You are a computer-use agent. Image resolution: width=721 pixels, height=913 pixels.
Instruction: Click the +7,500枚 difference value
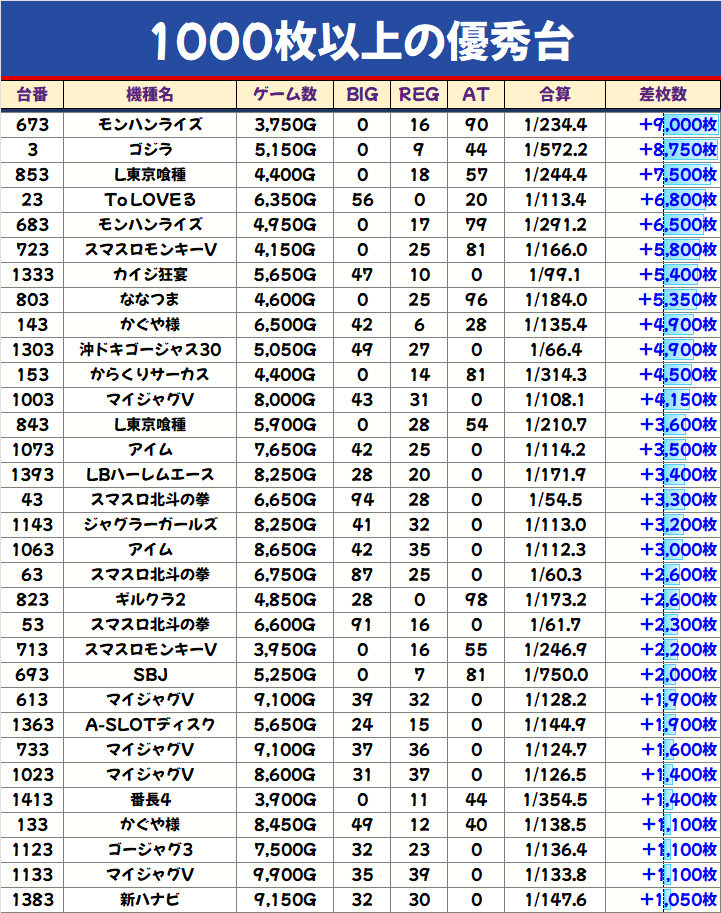678,175
